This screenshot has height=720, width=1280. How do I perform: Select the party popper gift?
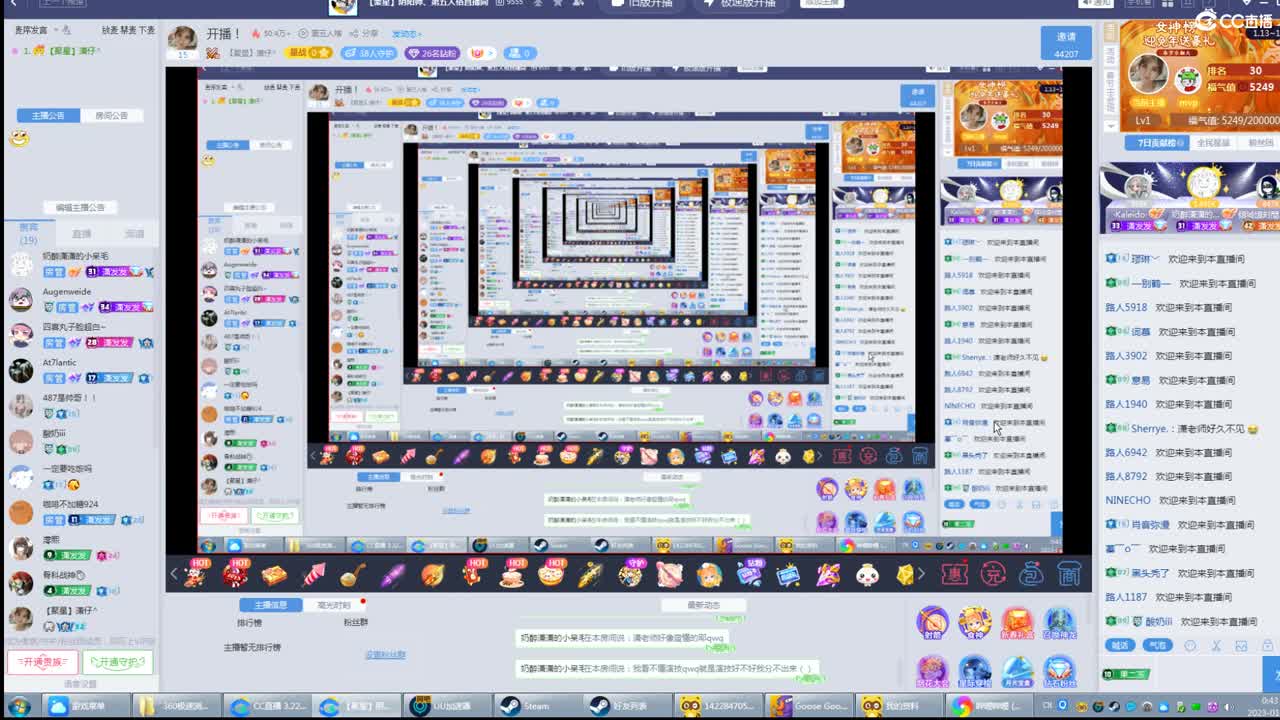[828, 574]
